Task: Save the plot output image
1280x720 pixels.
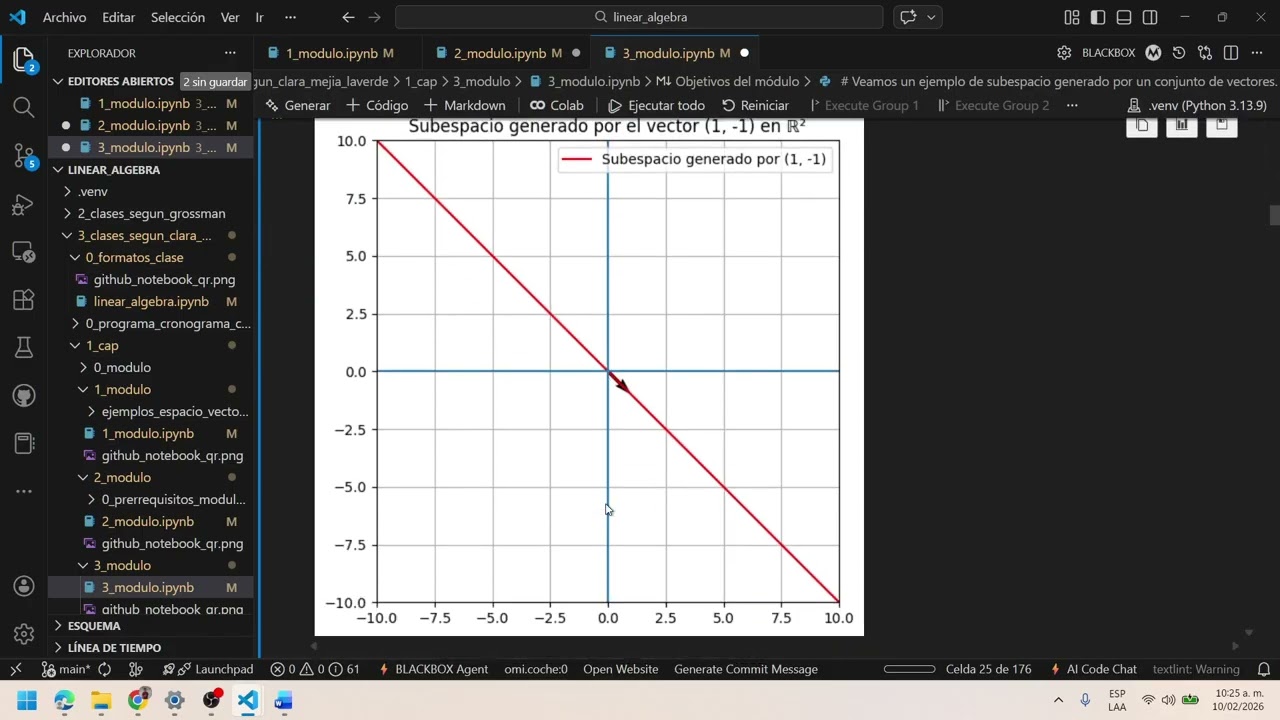Action: (1222, 125)
